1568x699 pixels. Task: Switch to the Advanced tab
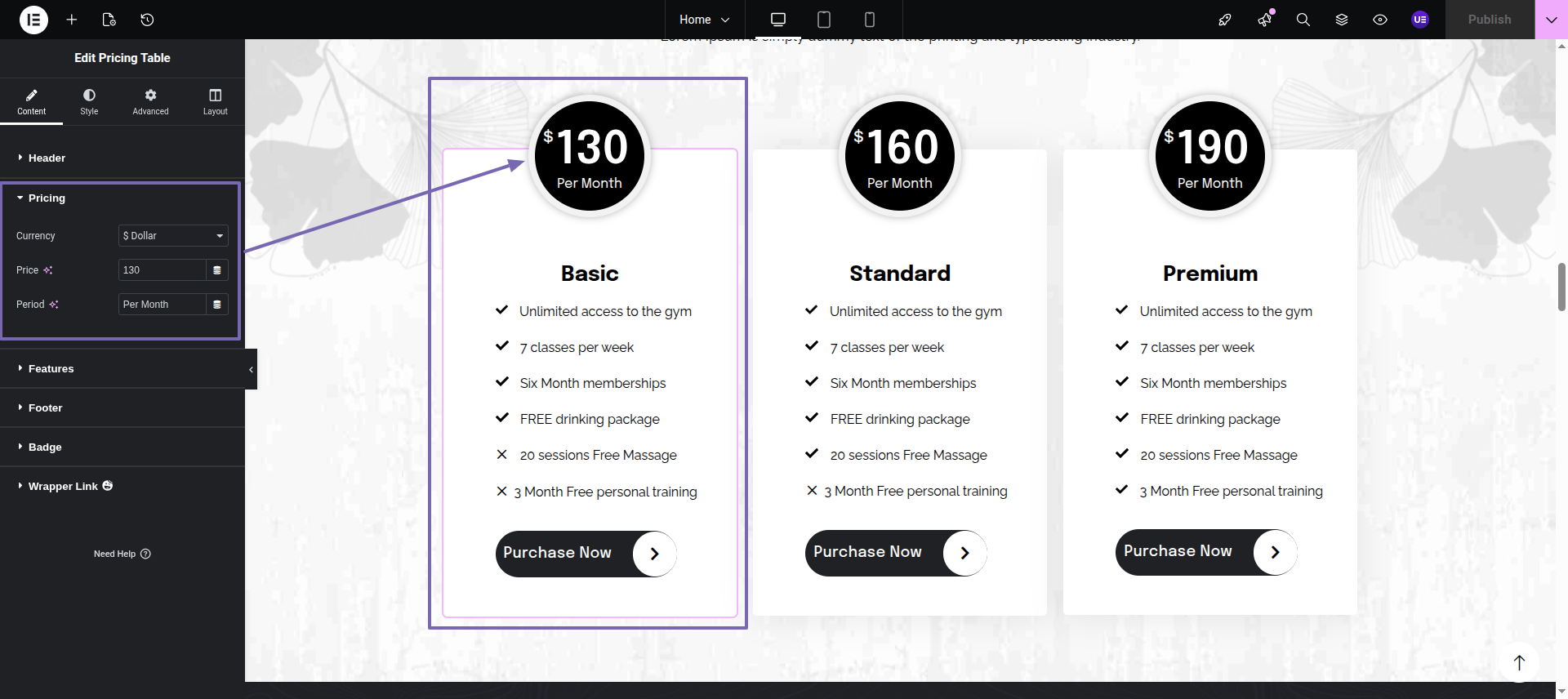(x=150, y=101)
